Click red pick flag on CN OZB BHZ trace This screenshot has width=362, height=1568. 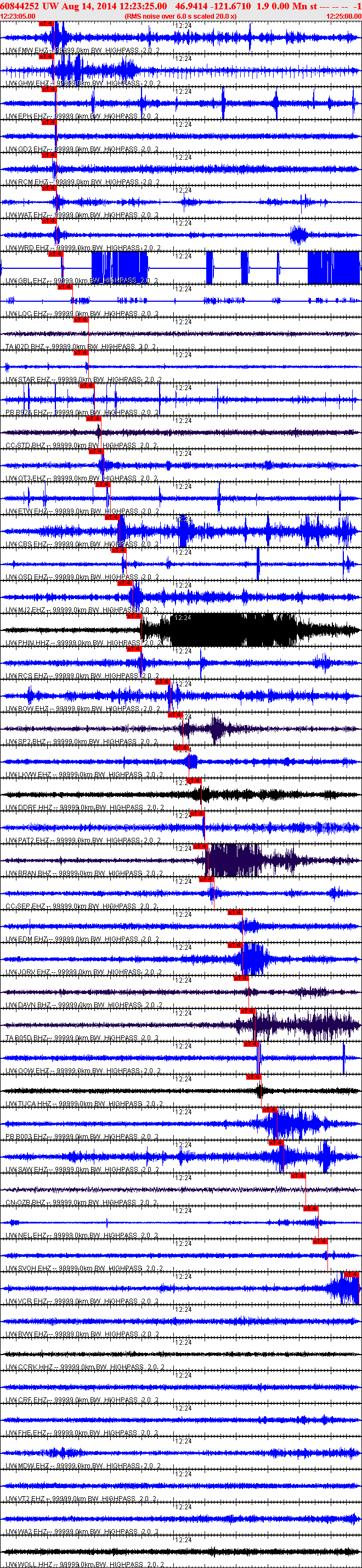click(x=297, y=1175)
